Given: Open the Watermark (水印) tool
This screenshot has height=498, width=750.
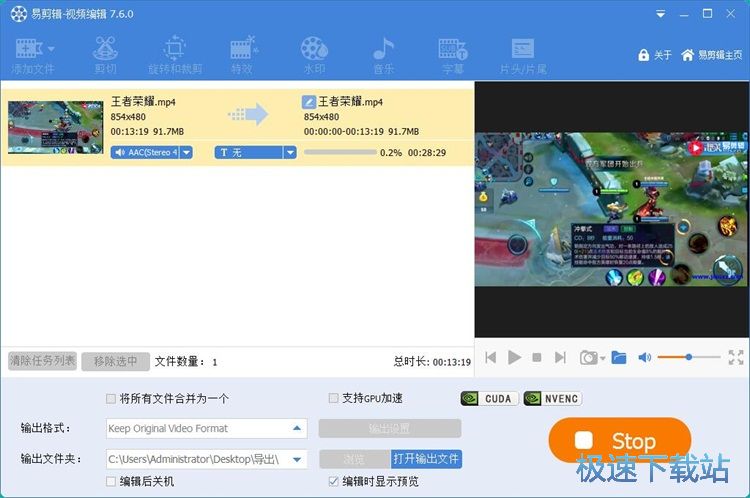Looking at the screenshot, I should (314, 55).
